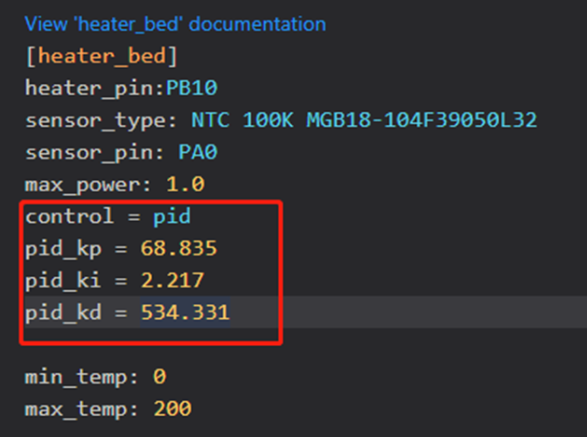Click the sensor_pin key text
587x437 pixels.
click(x=90, y=153)
